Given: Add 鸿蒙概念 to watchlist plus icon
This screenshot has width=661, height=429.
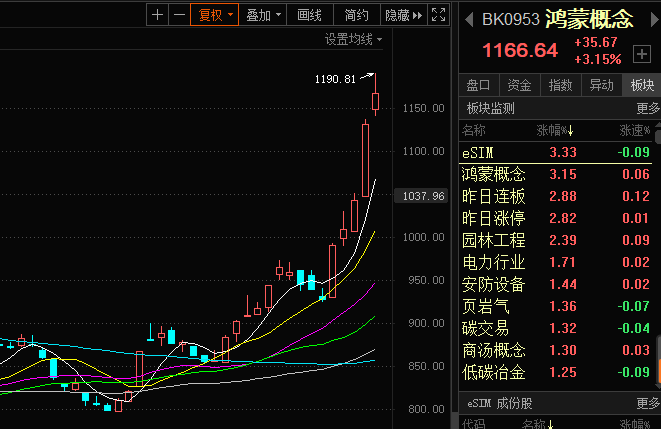Looking at the screenshot, I should pos(642,54).
